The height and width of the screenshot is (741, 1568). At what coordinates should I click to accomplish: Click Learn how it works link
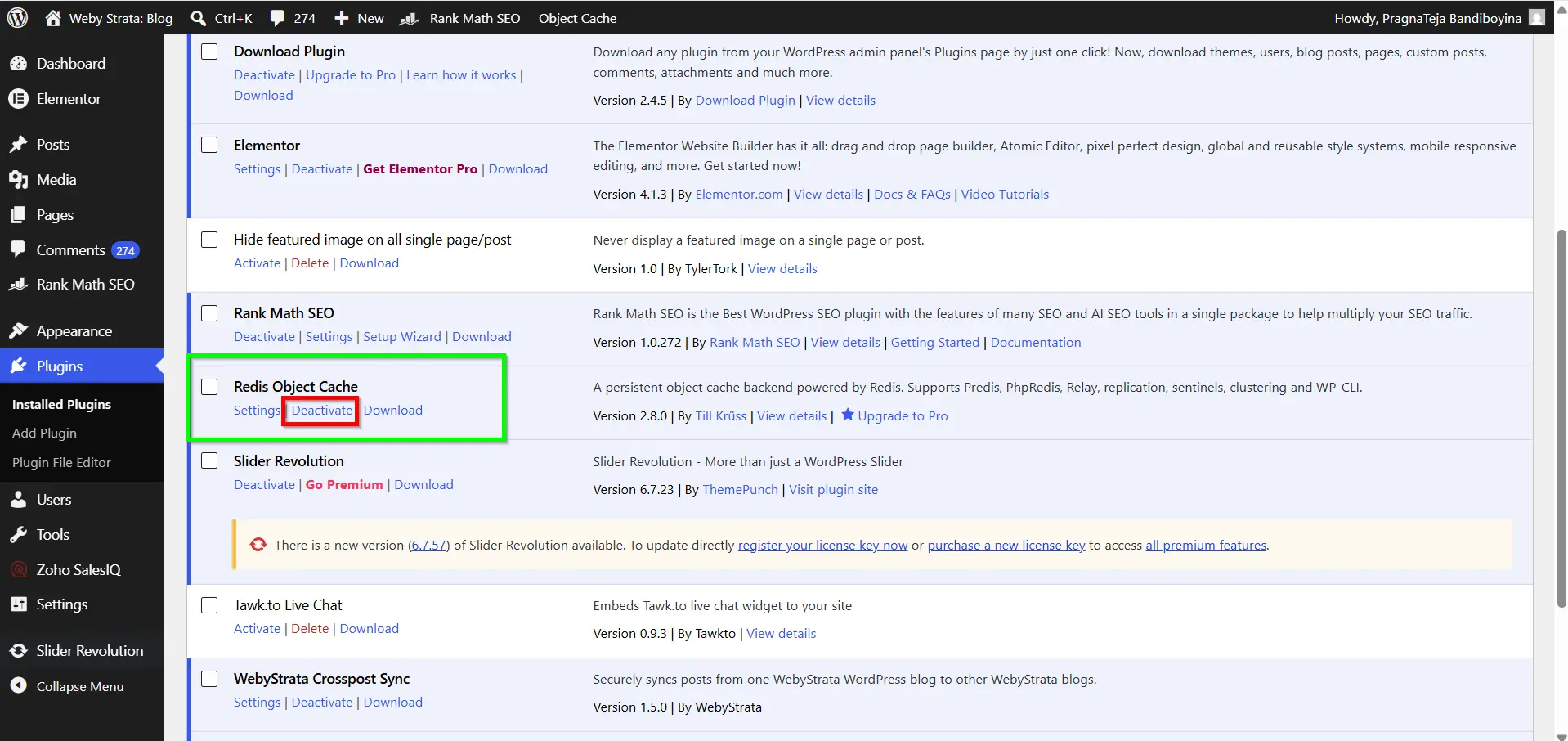[x=461, y=74]
